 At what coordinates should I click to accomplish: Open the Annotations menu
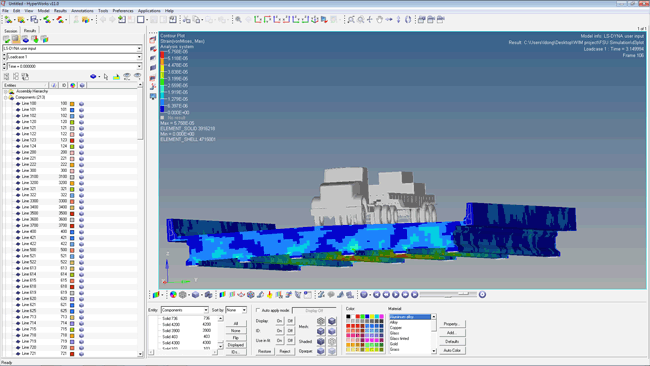[82, 11]
